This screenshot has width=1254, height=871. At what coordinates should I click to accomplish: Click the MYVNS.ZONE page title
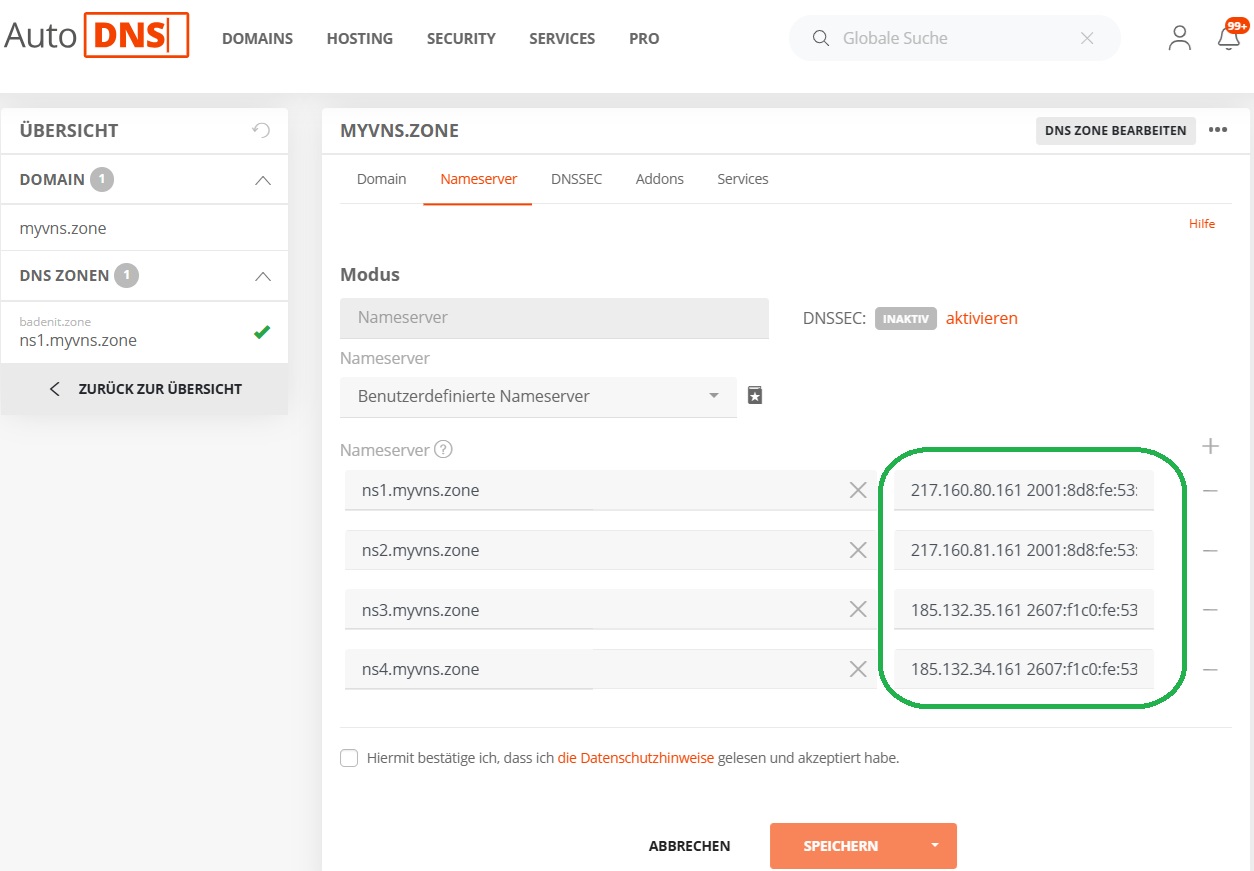[x=400, y=130]
